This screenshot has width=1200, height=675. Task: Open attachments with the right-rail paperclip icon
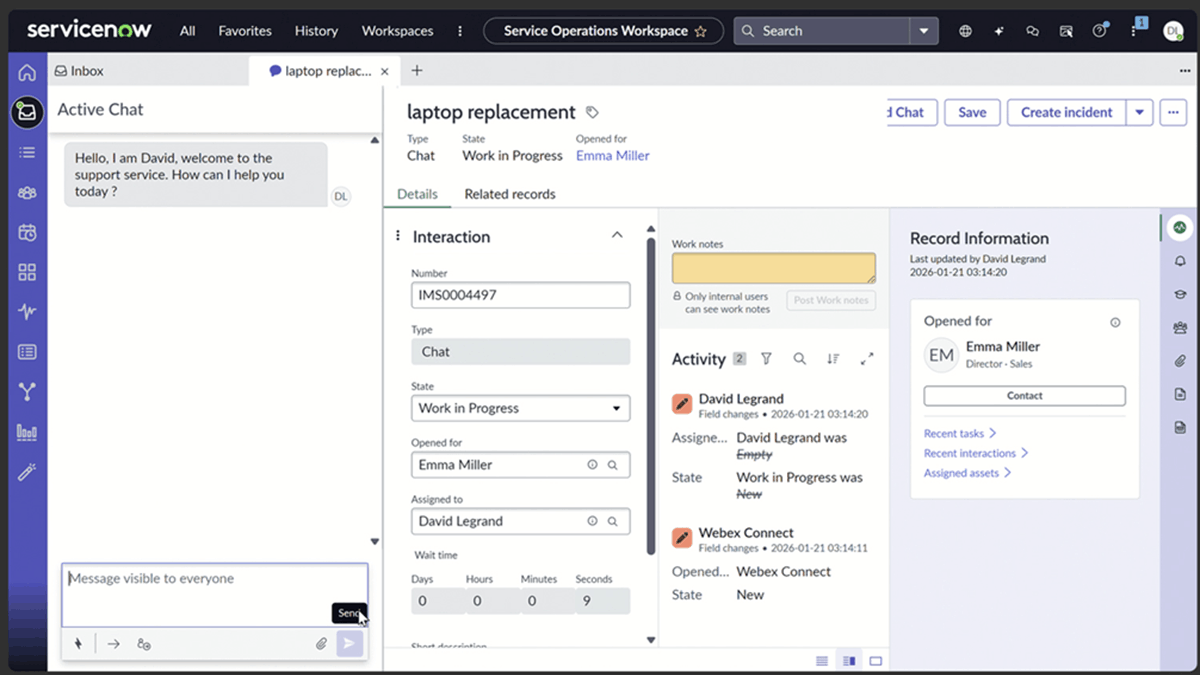tap(1181, 361)
